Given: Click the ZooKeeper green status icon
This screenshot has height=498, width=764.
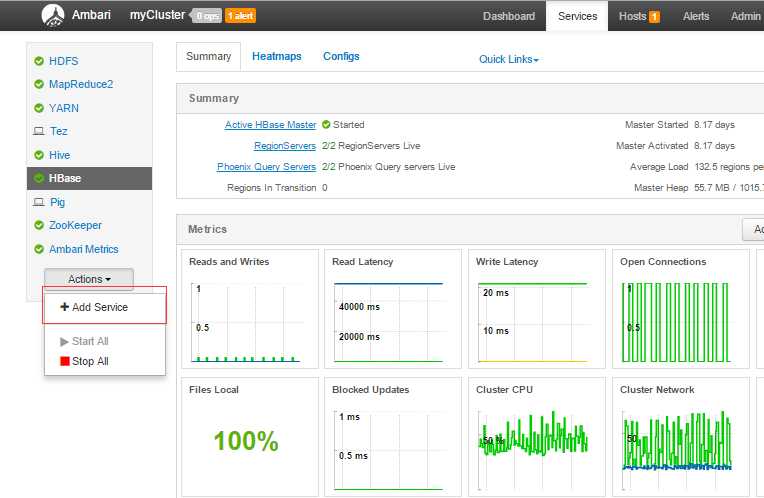Looking at the screenshot, I should tap(39, 225).
